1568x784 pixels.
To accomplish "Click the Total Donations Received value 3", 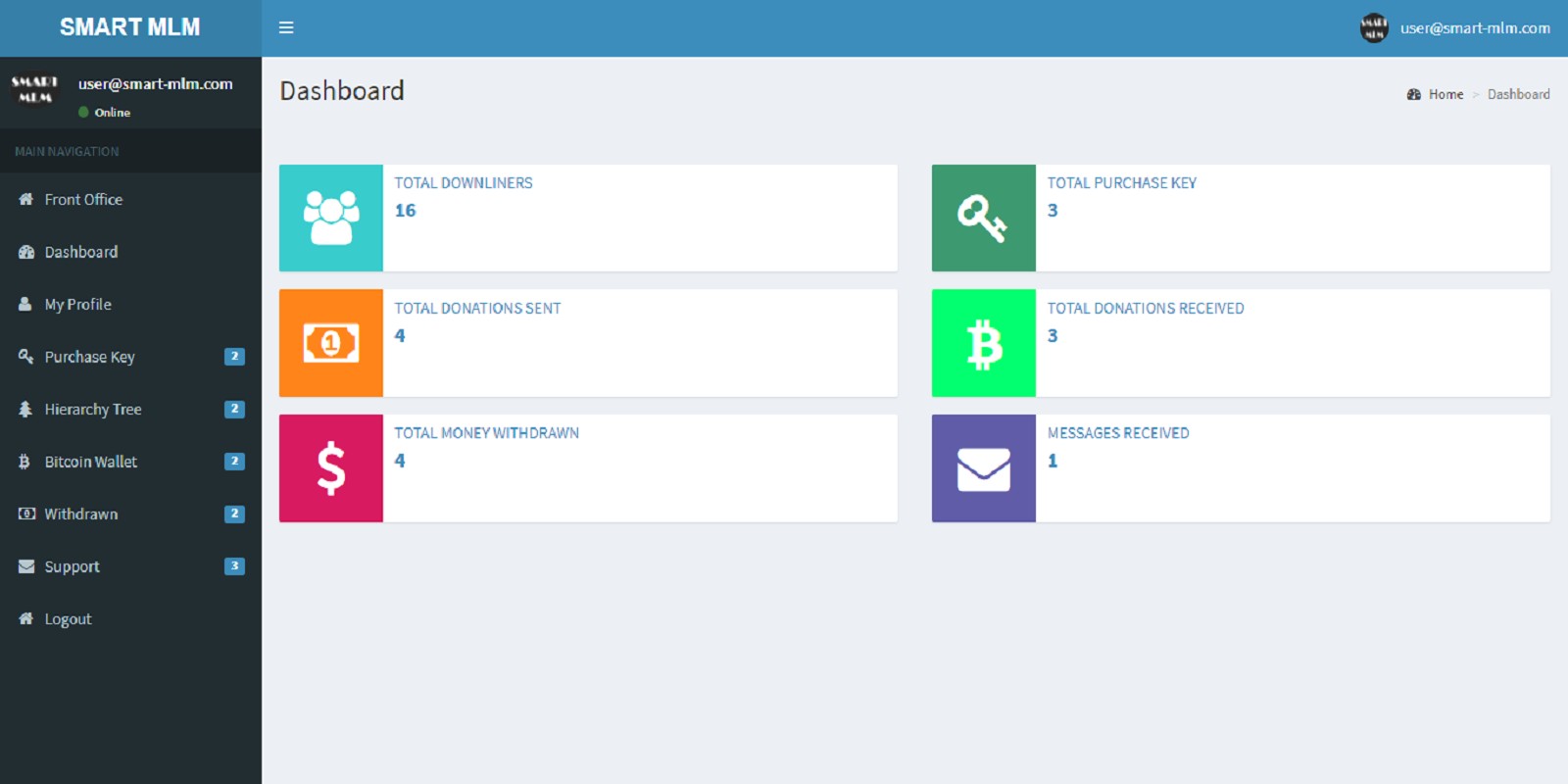I will coord(1053,336).
